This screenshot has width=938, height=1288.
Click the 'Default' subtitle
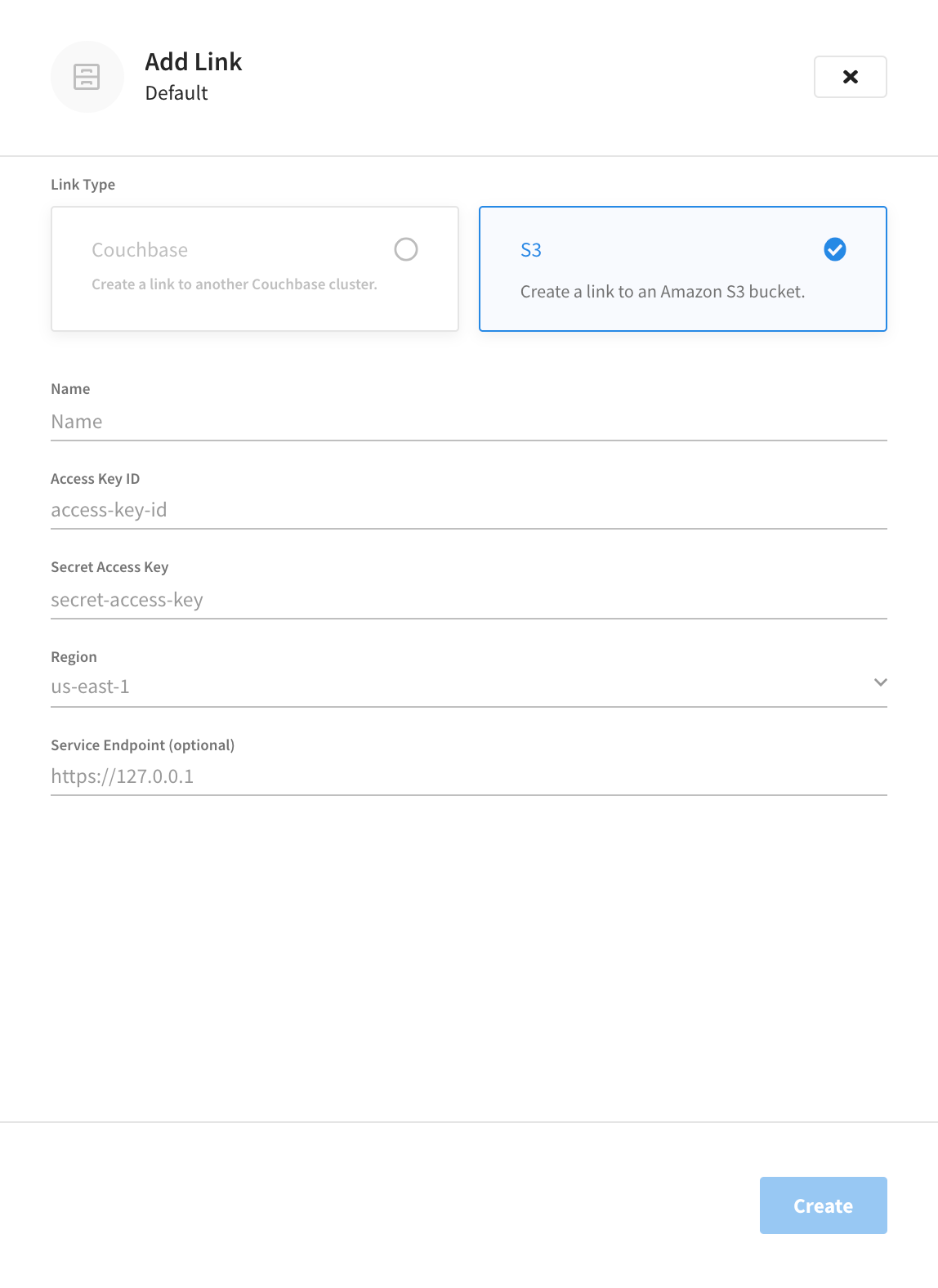click(176, 93)
